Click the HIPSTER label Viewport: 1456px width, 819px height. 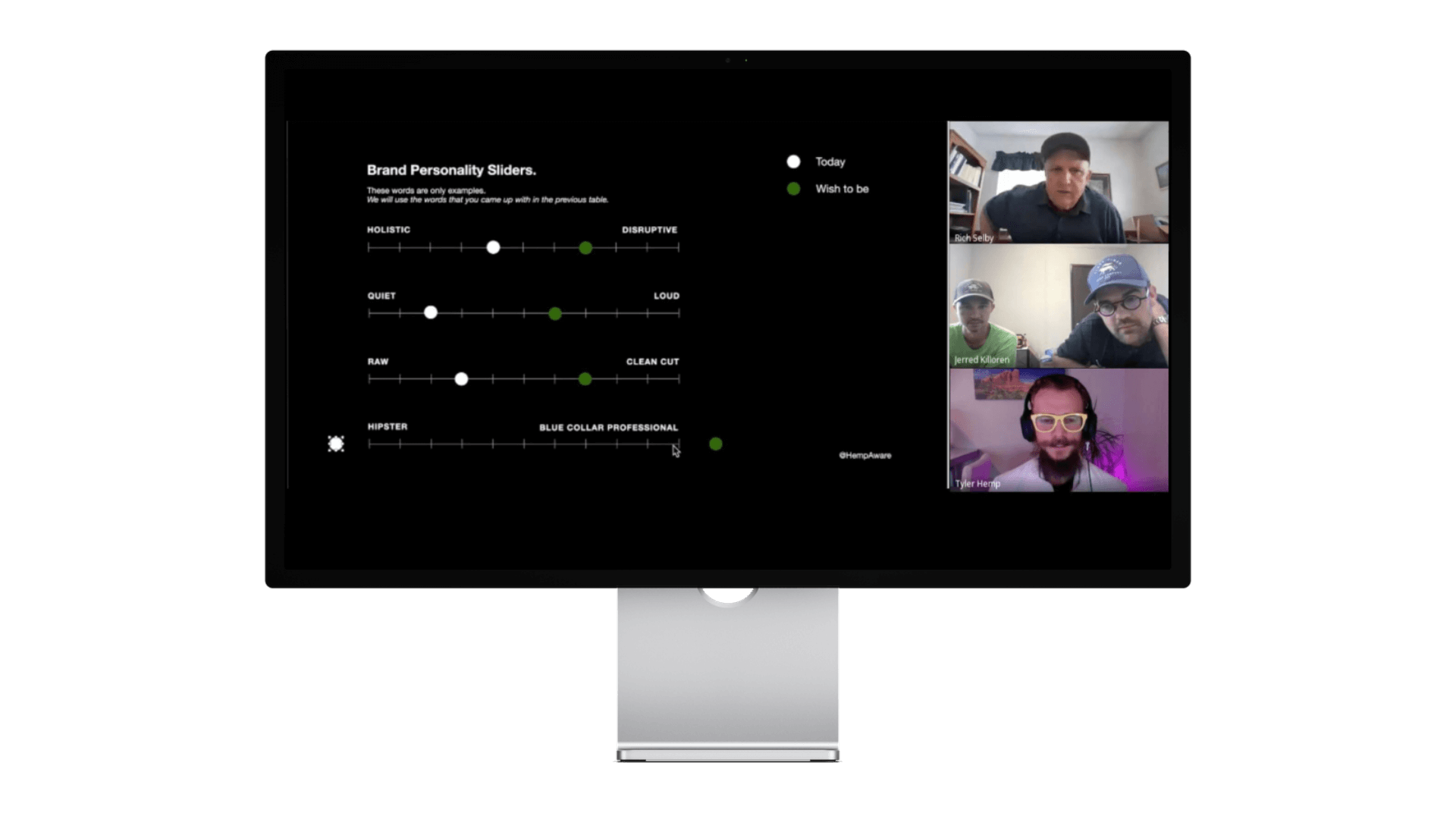(x=388, y=427)
